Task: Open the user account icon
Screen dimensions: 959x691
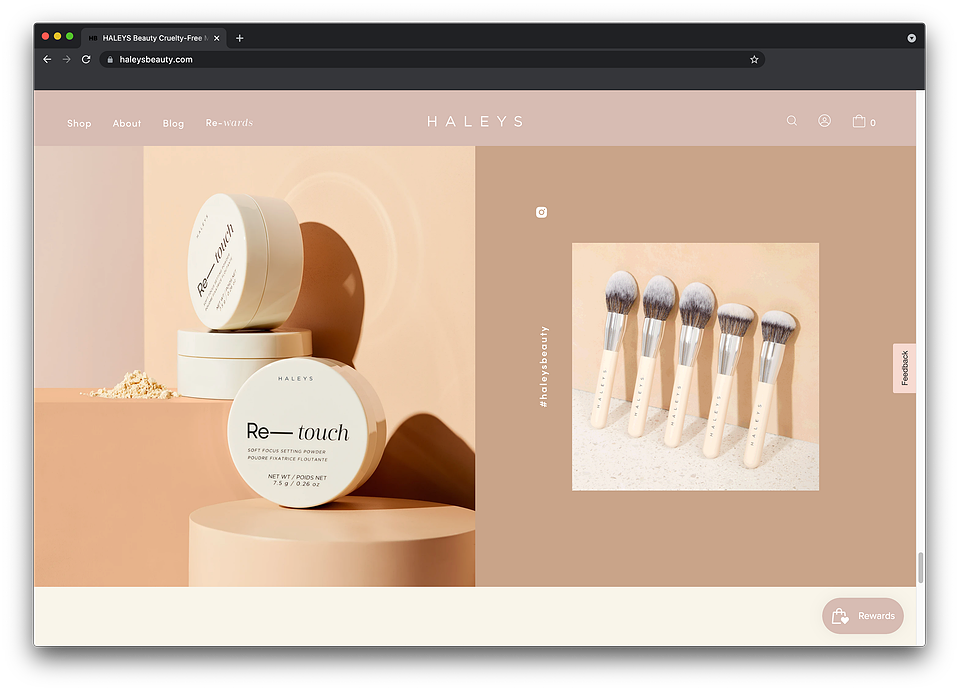Action: [x=824, y=121]
